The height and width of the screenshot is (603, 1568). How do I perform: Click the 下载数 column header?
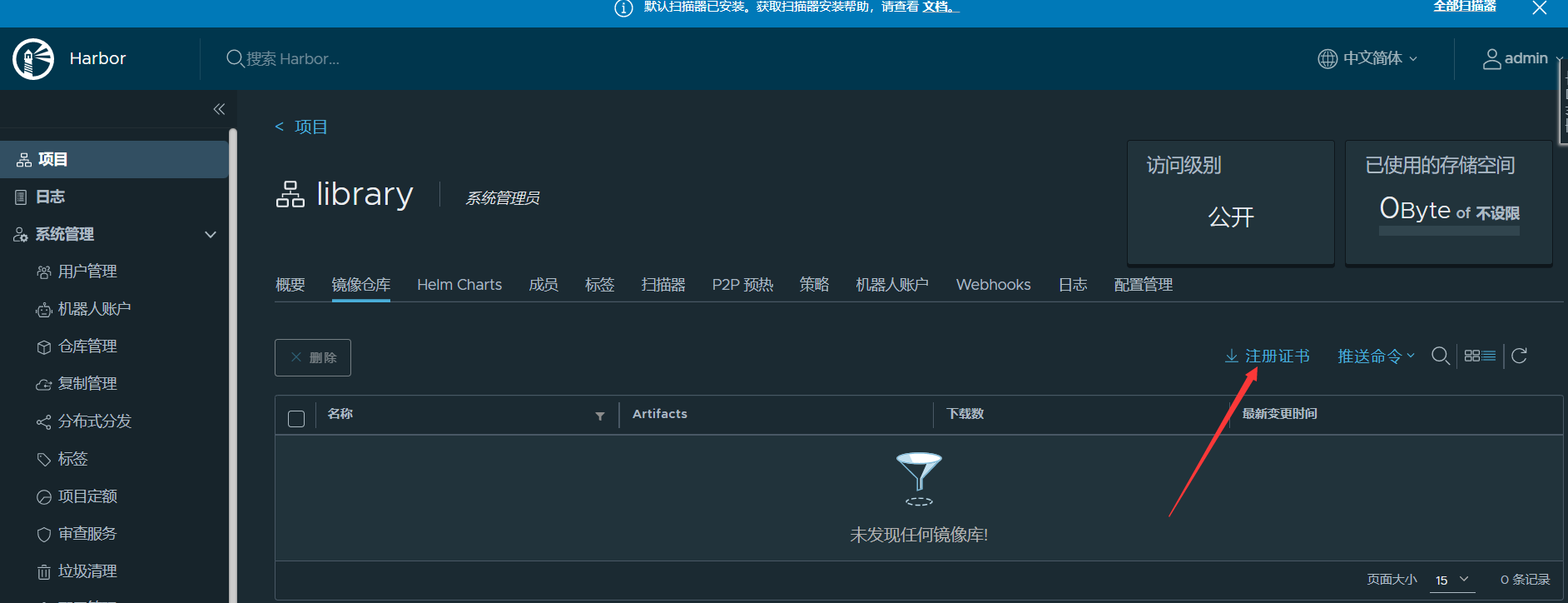[965, 414]
